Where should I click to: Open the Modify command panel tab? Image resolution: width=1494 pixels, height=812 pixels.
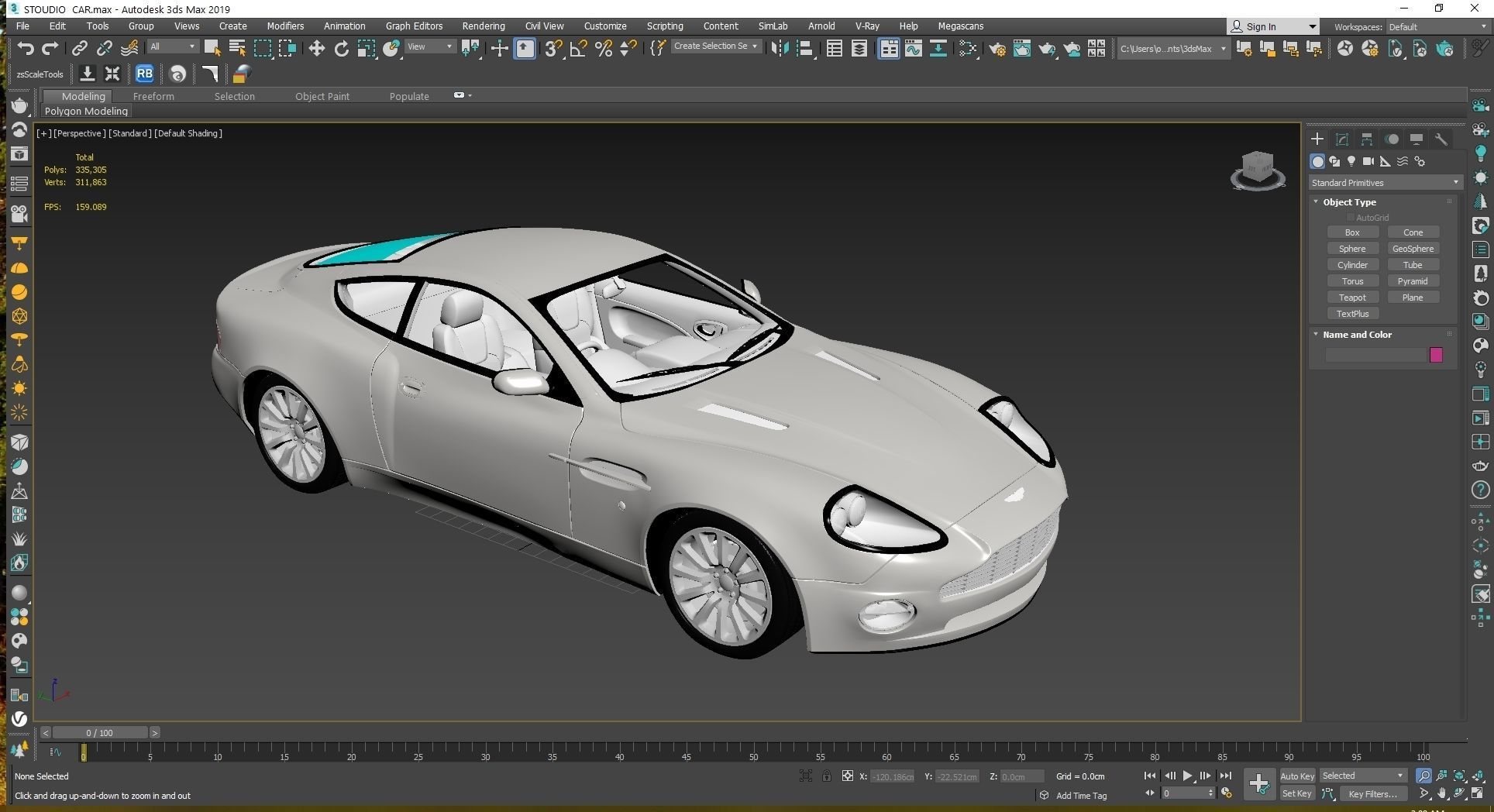pyautogui.click(x=1342, y=139)
